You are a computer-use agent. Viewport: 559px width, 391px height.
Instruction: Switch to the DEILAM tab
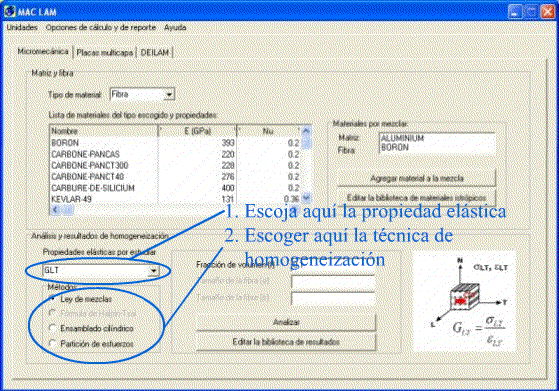[x=154, y=52]
